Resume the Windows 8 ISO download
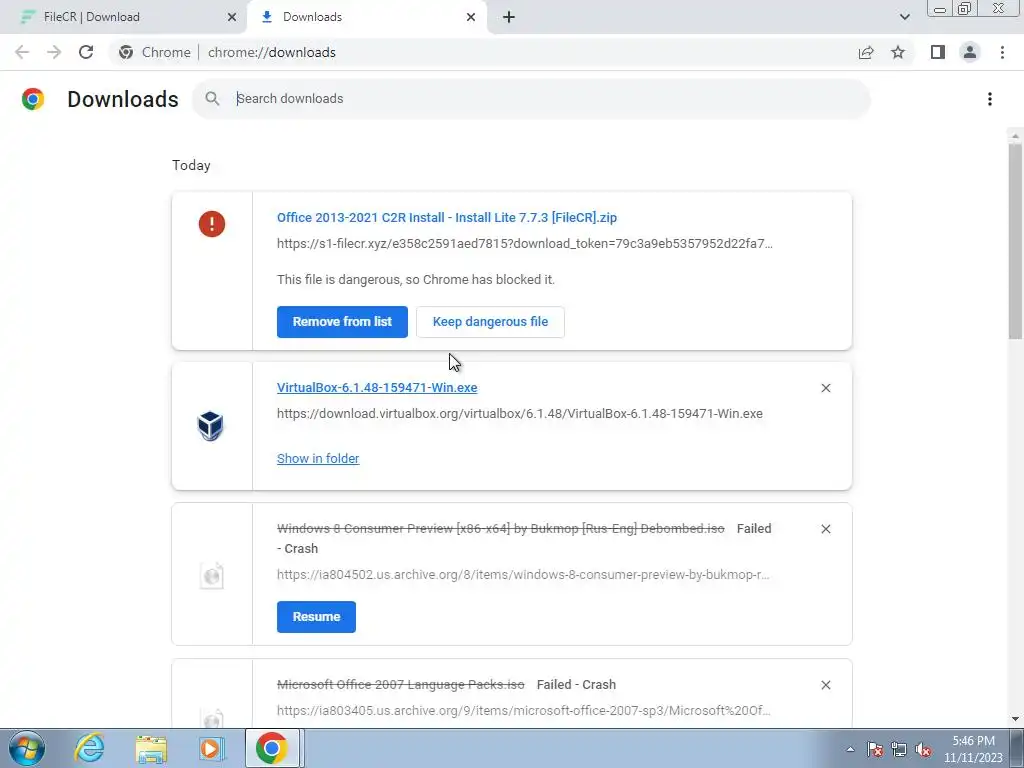 pyautogui.click(x=316, y=617)
